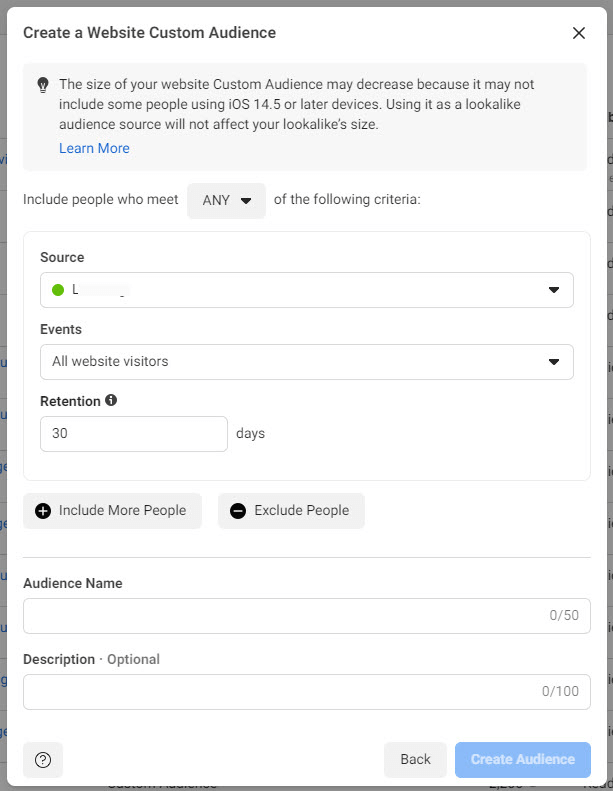Click the Retention info icon
Viewport: 613px width, 791px height.
111,400
